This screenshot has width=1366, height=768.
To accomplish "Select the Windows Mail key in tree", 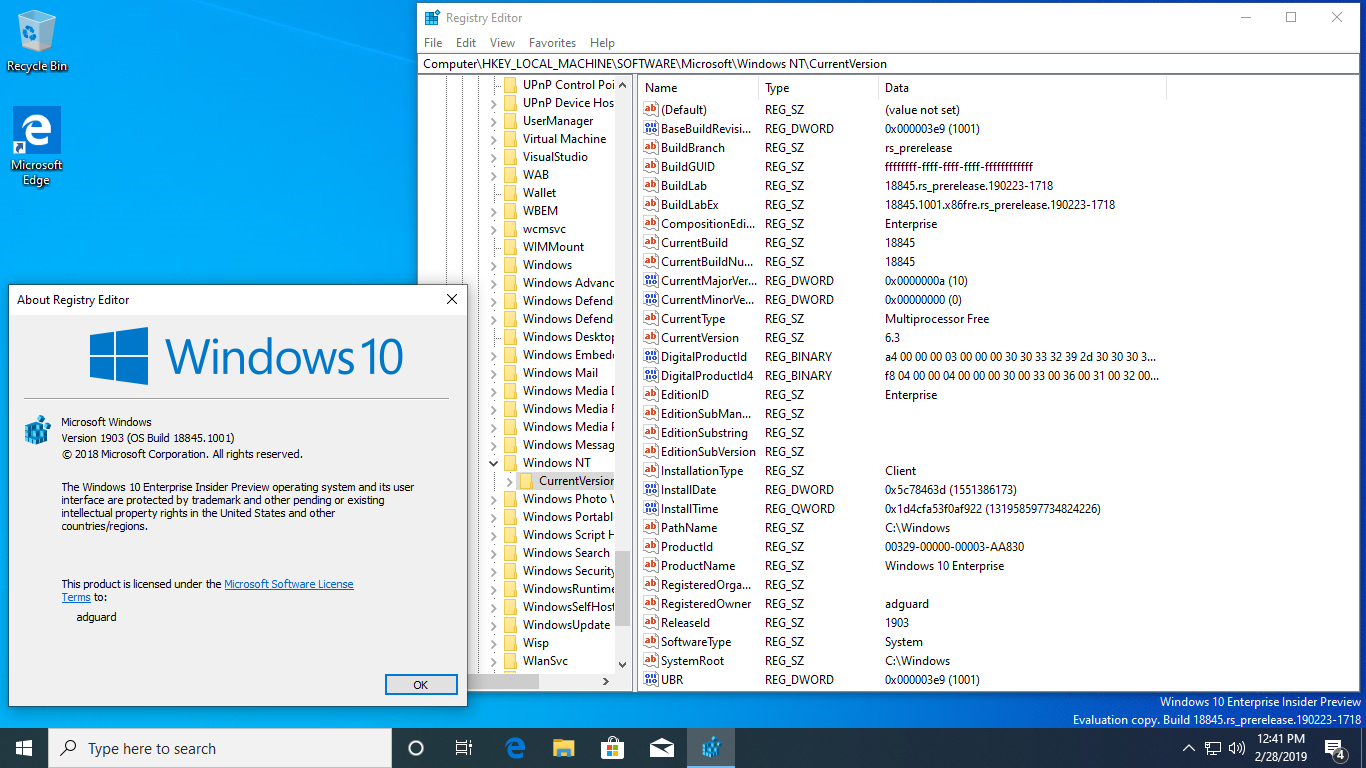I will tap(560, 373).
